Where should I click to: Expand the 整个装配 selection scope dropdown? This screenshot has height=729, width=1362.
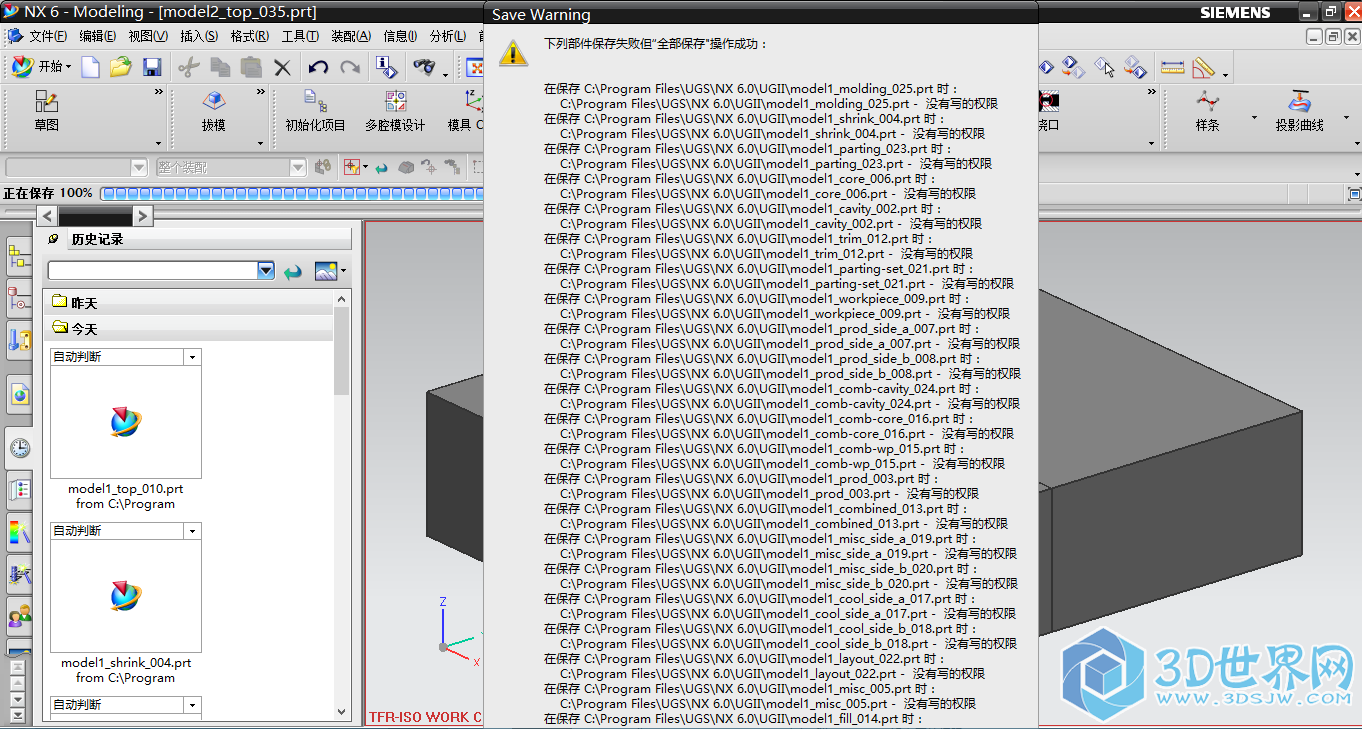298,167
